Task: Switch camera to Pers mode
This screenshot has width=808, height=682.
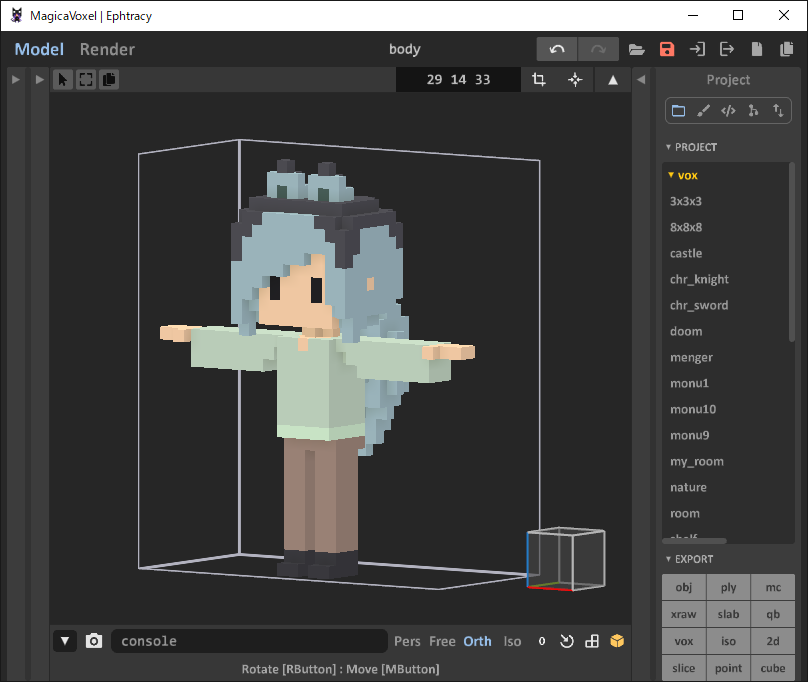Action: (407, 641)
